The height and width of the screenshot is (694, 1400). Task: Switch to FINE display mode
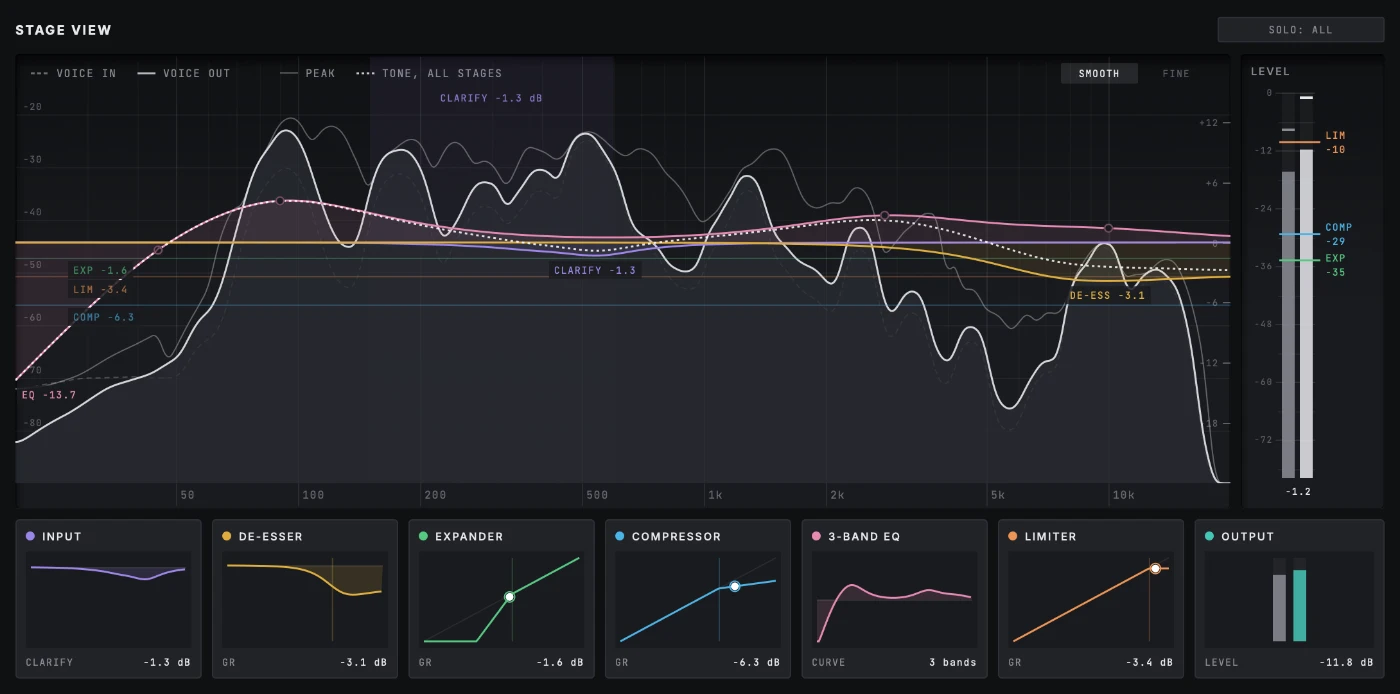tap(1176, 73)
